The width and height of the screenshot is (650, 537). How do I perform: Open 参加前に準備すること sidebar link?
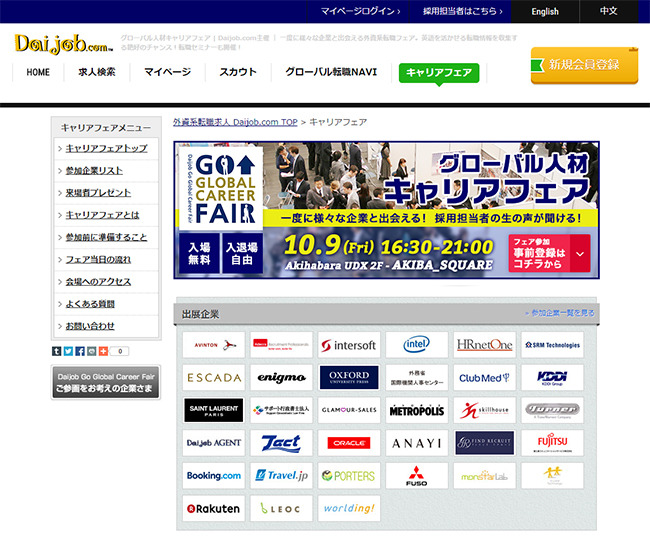pos(107,237)
